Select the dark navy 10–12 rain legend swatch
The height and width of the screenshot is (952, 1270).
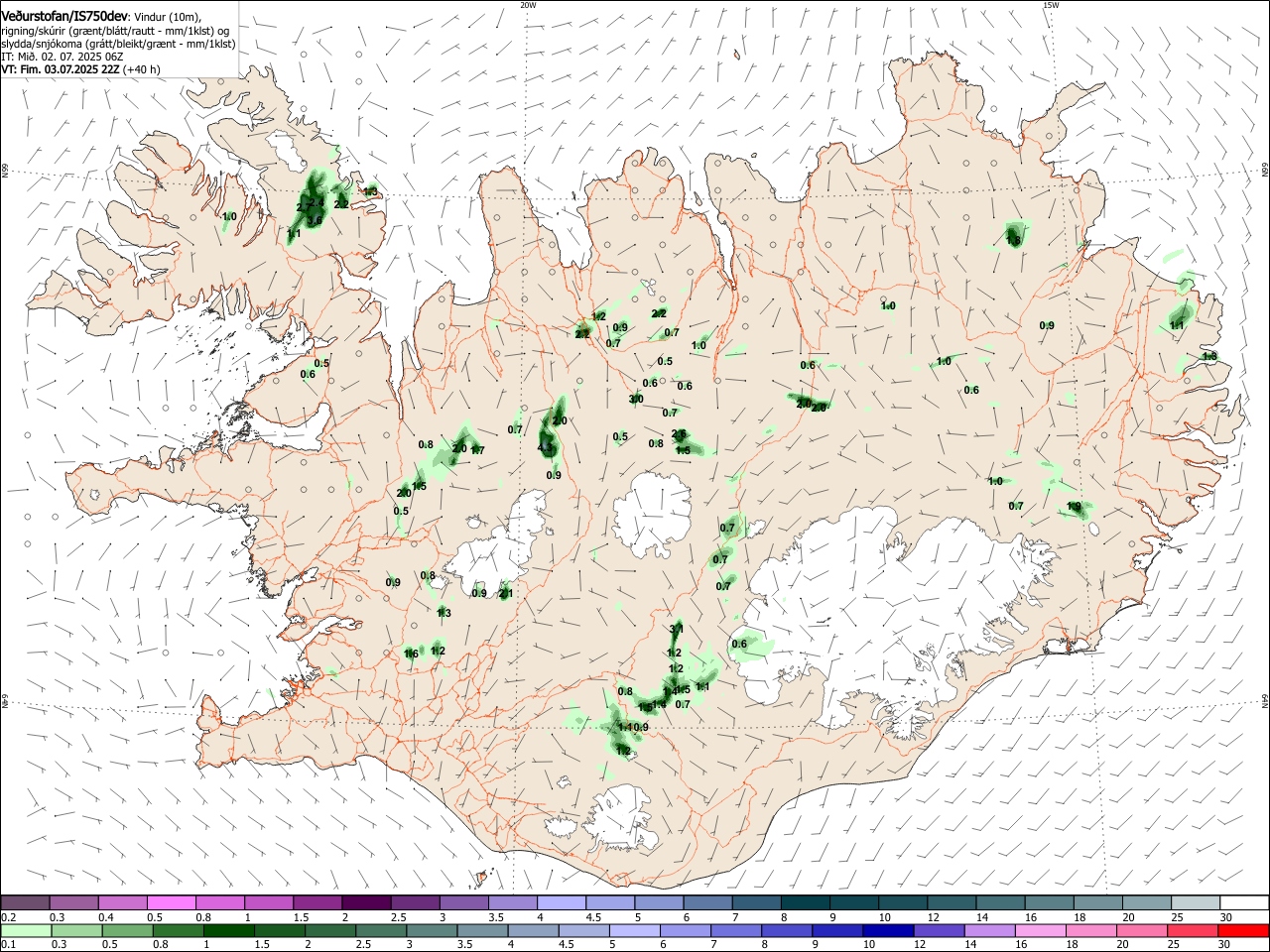[888, 930]
